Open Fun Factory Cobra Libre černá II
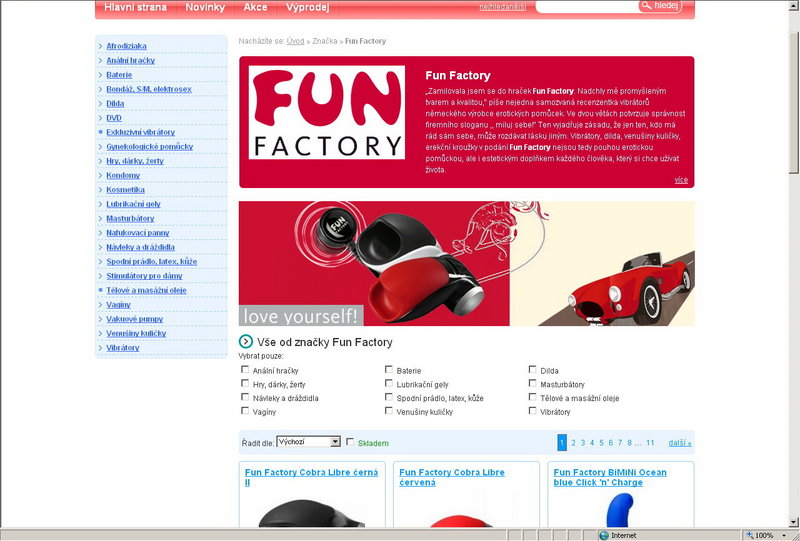This screenshot has width=800, height=541. (311, 477)
